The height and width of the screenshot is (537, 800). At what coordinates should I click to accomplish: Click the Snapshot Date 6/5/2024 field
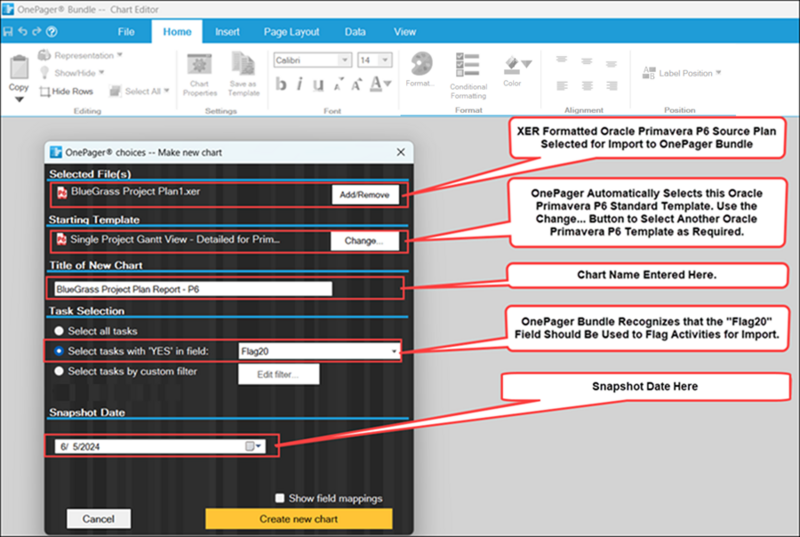pyautogui.click(x=160, y=446)
